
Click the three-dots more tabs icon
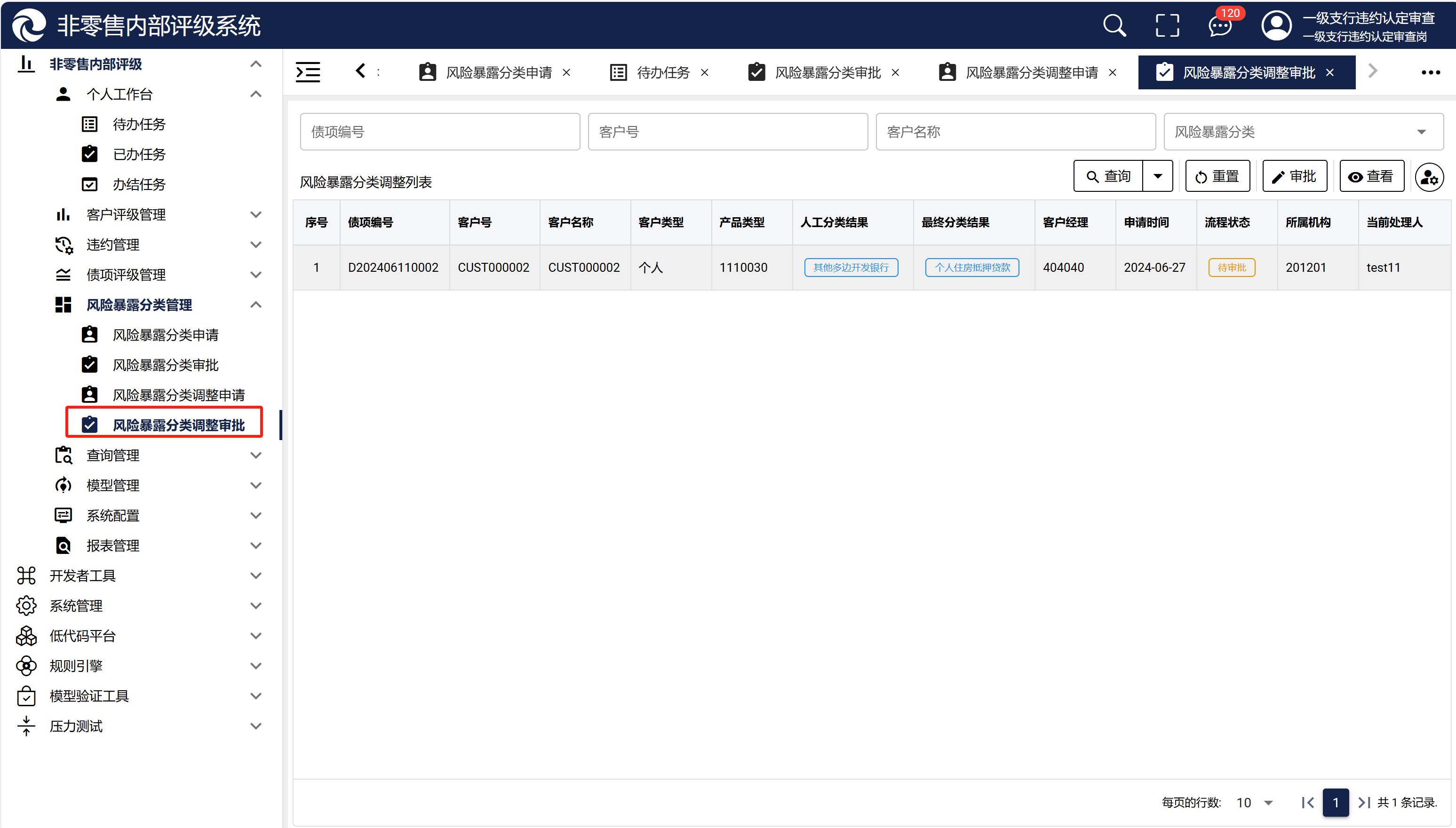(1431, 72)
